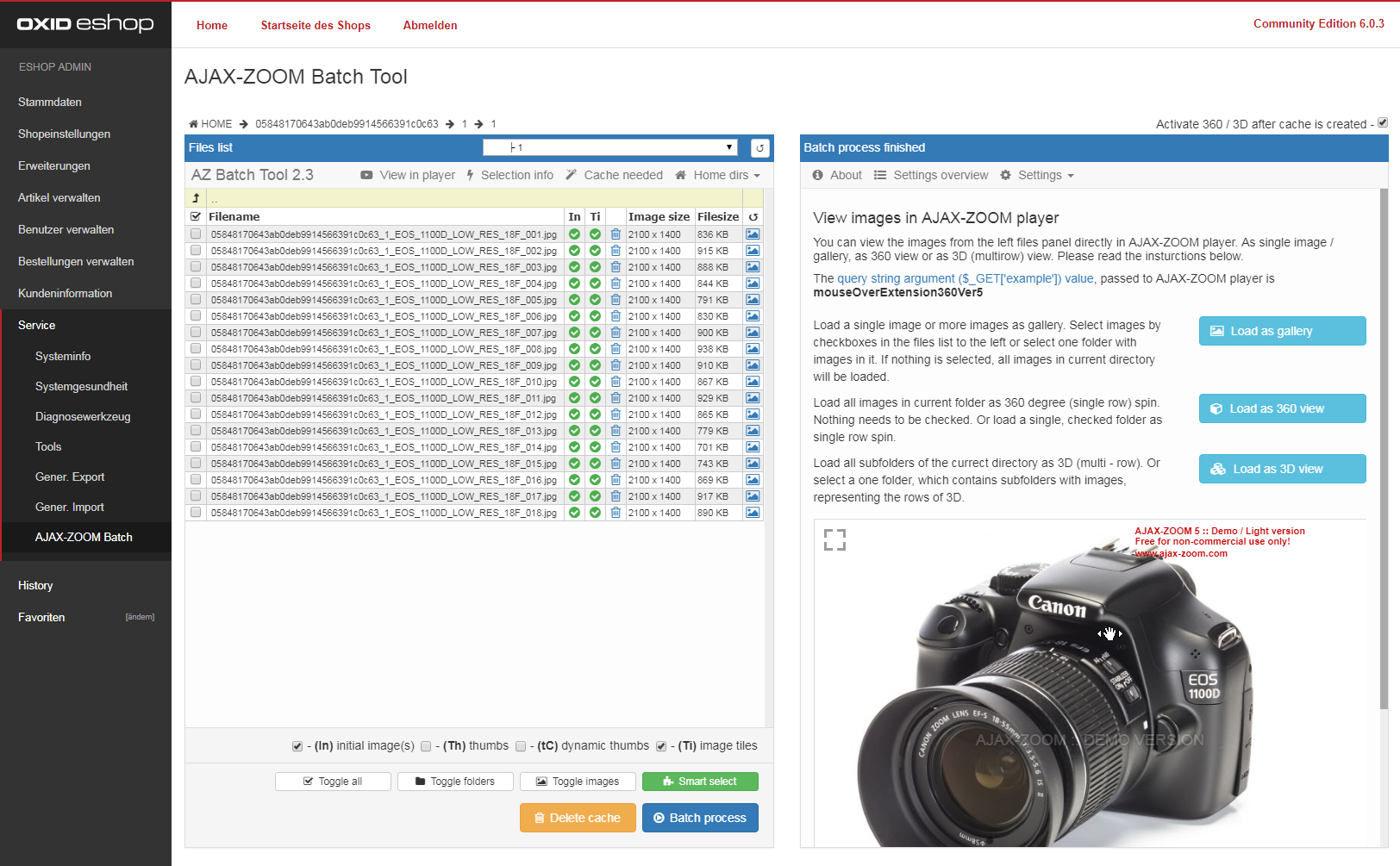Open image preview icon for file 18F_007.jpg
This screenshot has height=866, width=1400.
point(753,333)
